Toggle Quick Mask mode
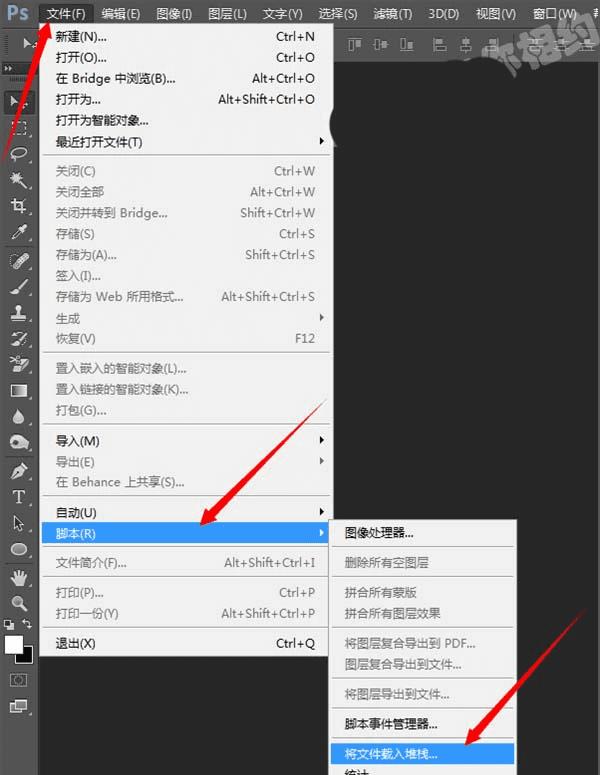 tap(19, 680)
